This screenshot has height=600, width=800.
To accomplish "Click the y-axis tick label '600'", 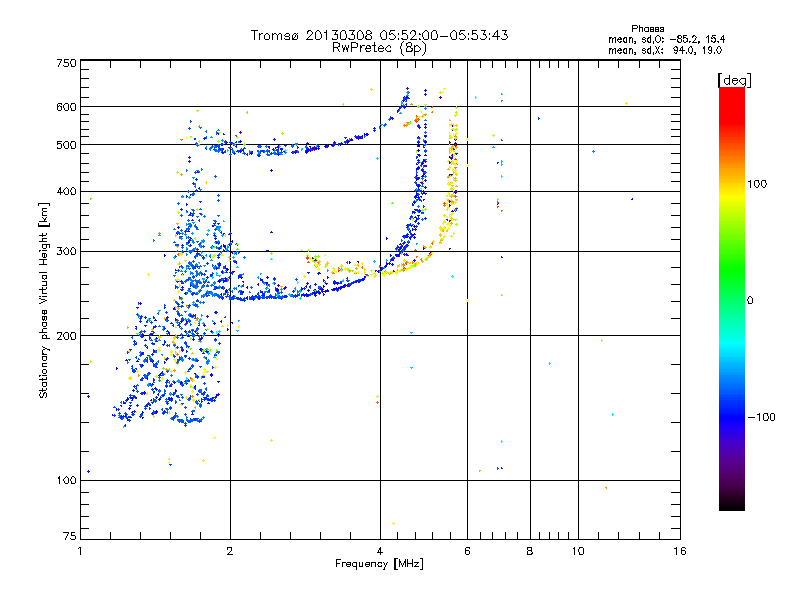I will pos(67,107).
